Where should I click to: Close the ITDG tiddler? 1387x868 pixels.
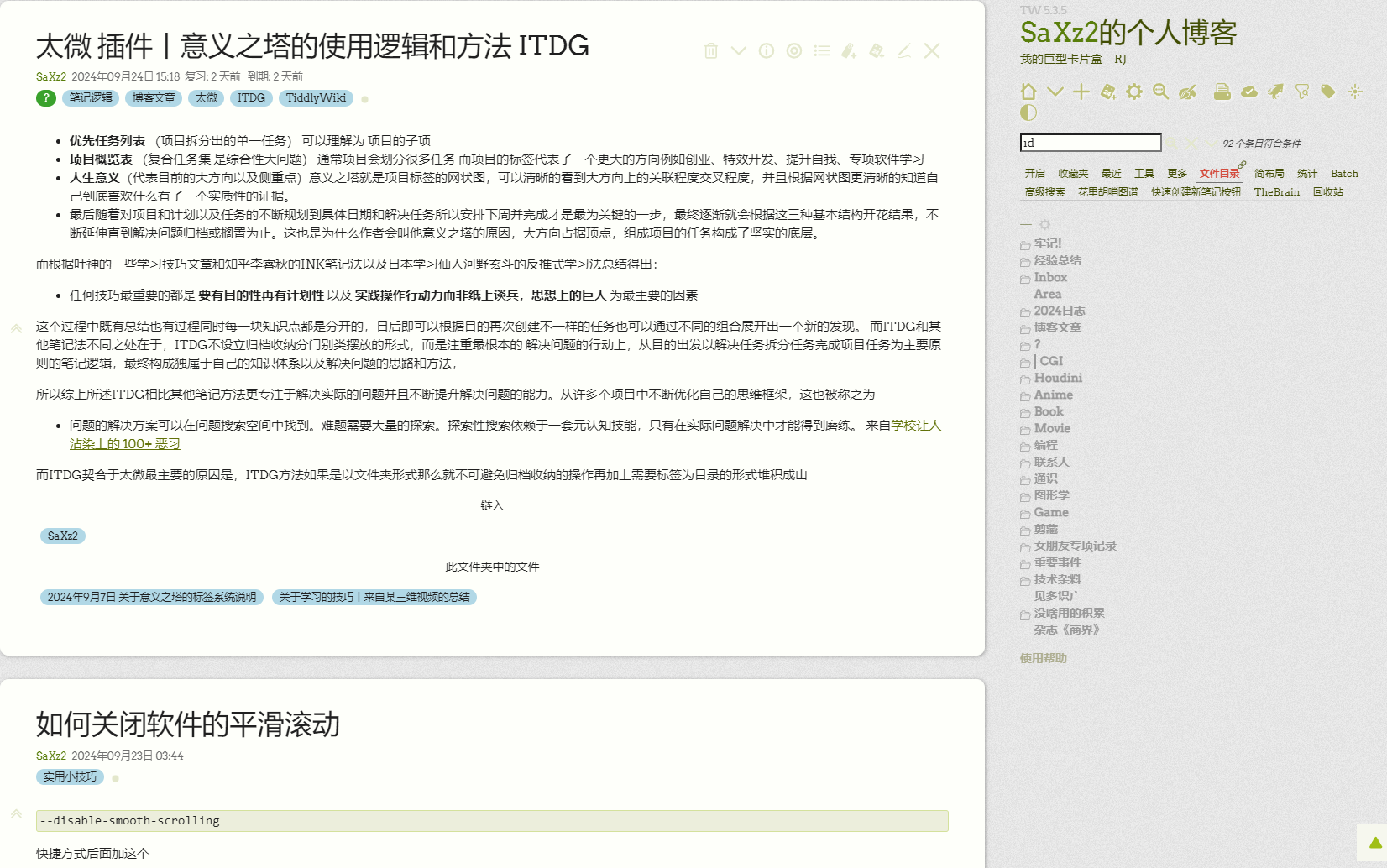(x=932, y=51)
